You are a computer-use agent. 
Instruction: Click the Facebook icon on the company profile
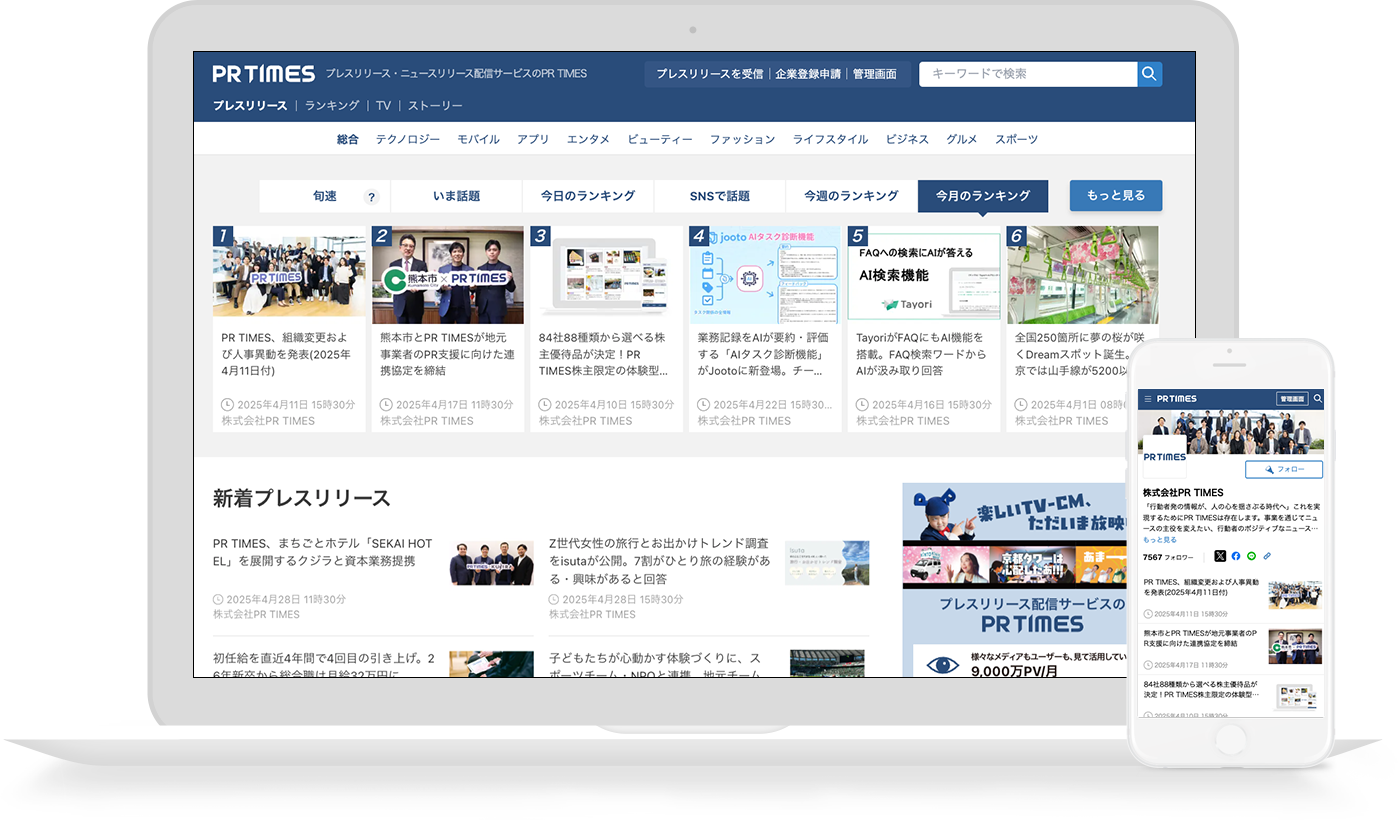[1236, 556]
